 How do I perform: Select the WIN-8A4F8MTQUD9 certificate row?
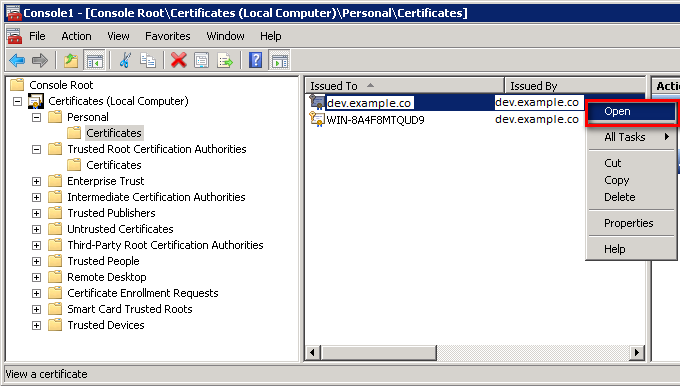coord(375,120)
